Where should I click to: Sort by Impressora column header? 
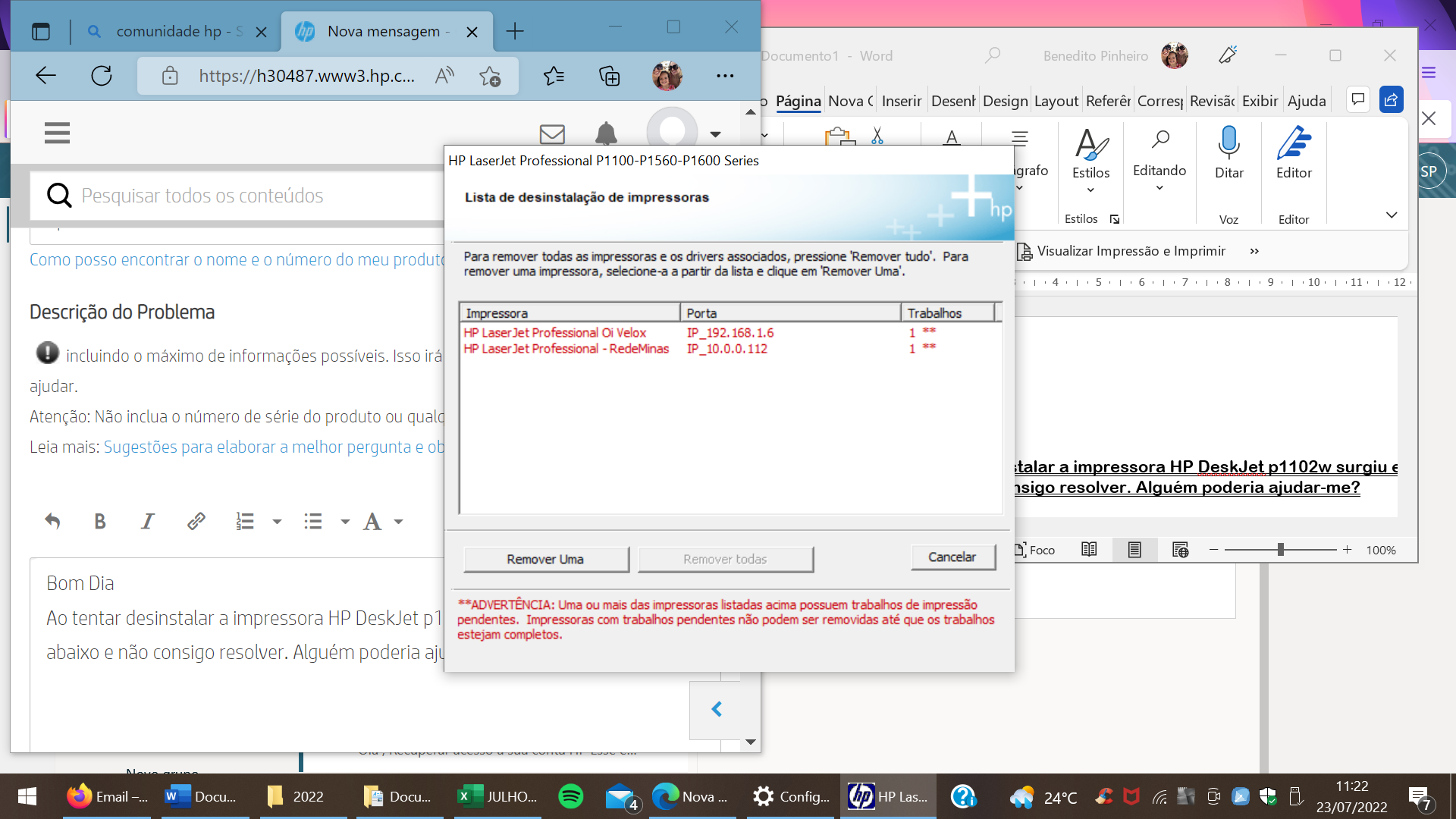coord(570,312)
